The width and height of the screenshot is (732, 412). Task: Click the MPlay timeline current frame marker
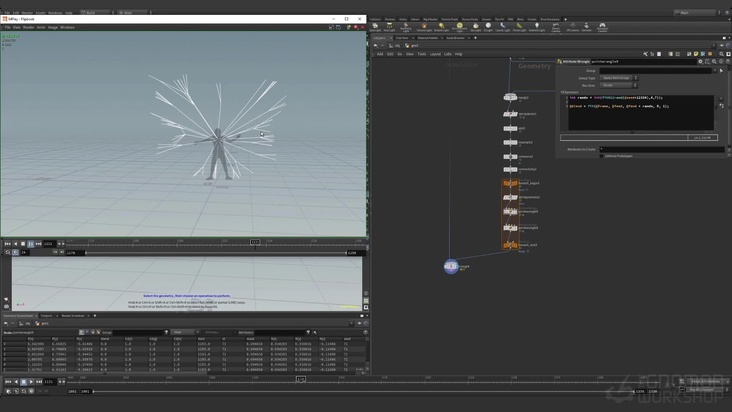(x=255, y=242)
